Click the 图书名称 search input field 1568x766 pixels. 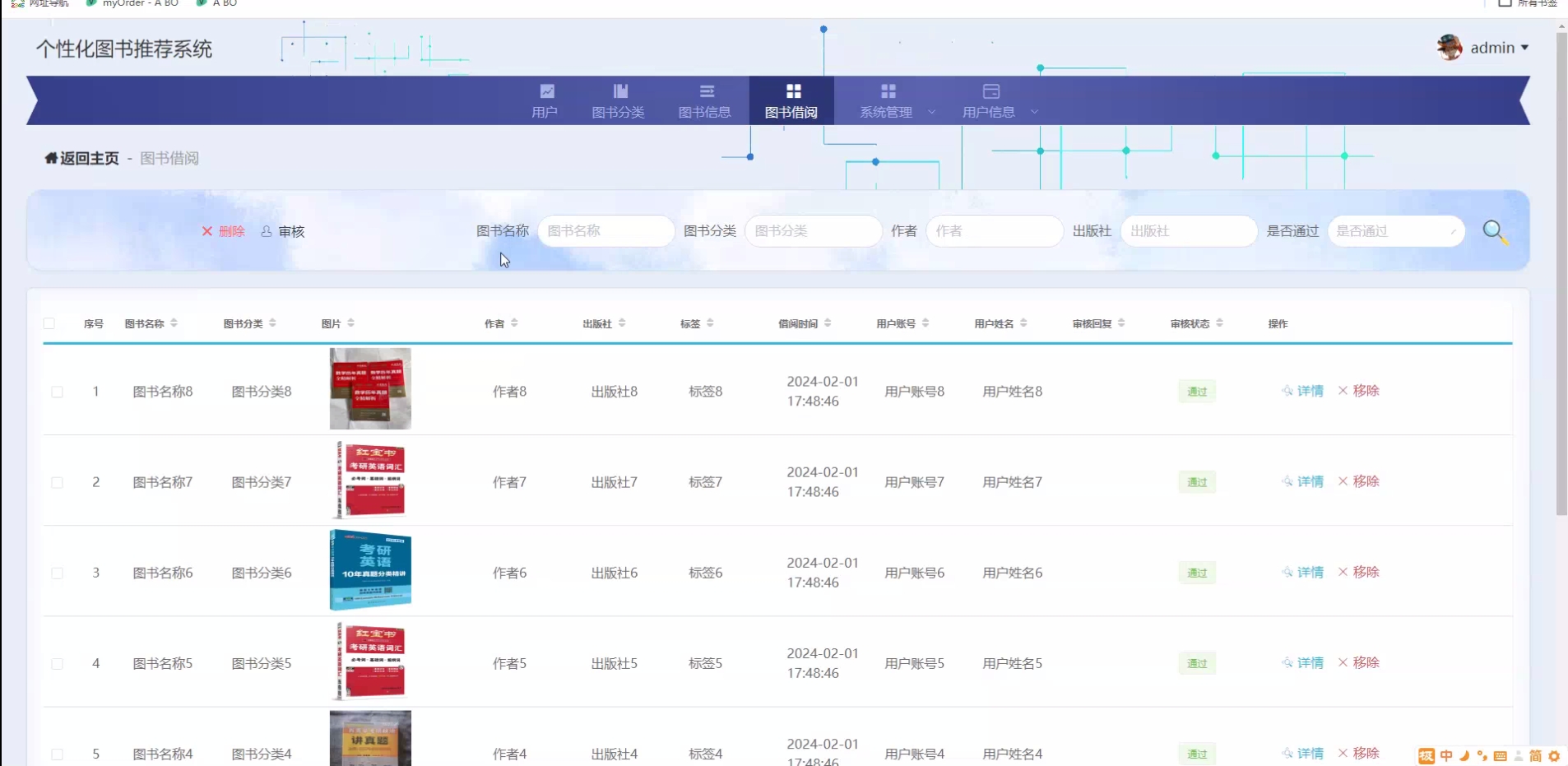605,231
